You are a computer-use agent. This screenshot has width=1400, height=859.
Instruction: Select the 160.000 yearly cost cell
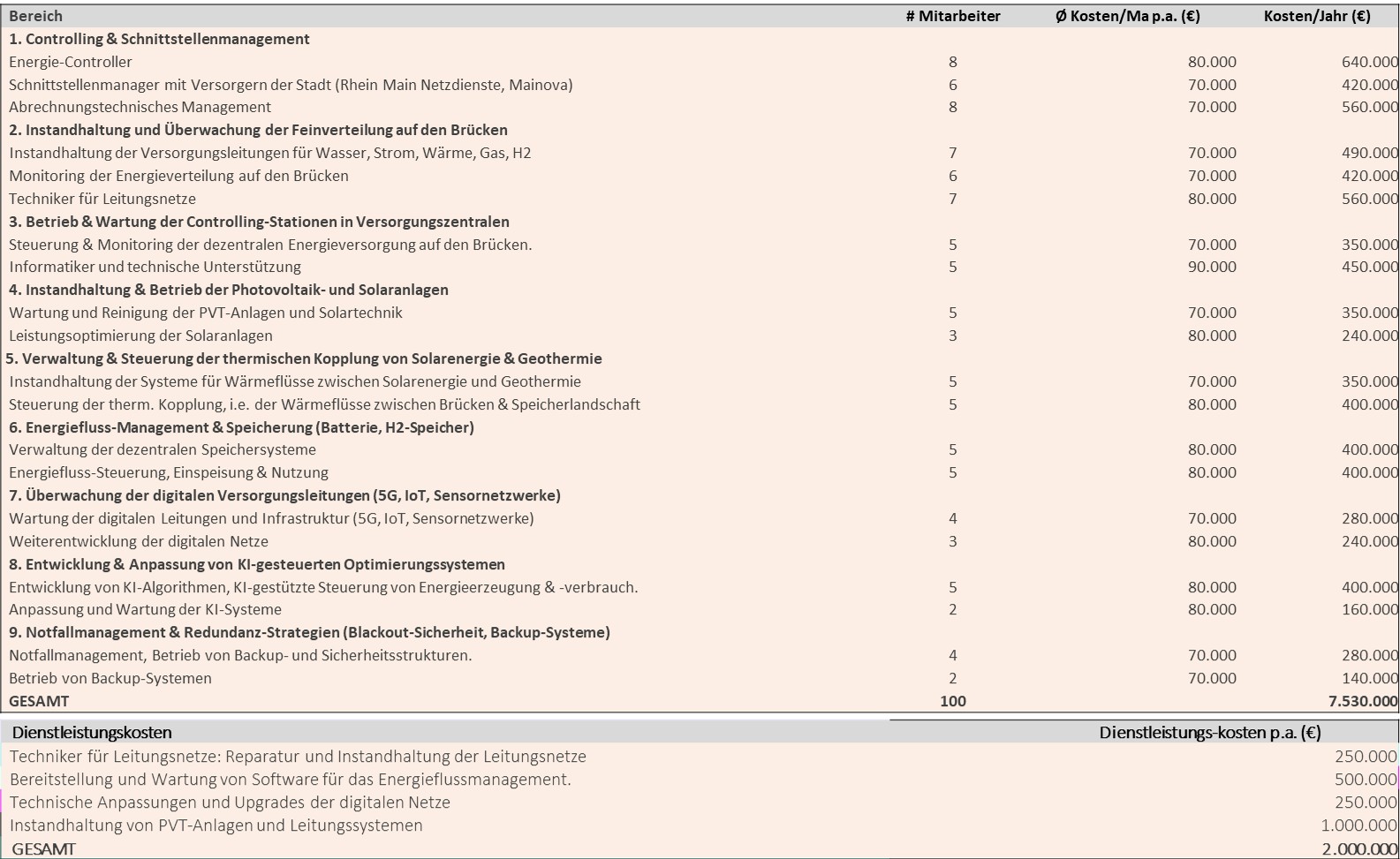(x=1370, y=609)
